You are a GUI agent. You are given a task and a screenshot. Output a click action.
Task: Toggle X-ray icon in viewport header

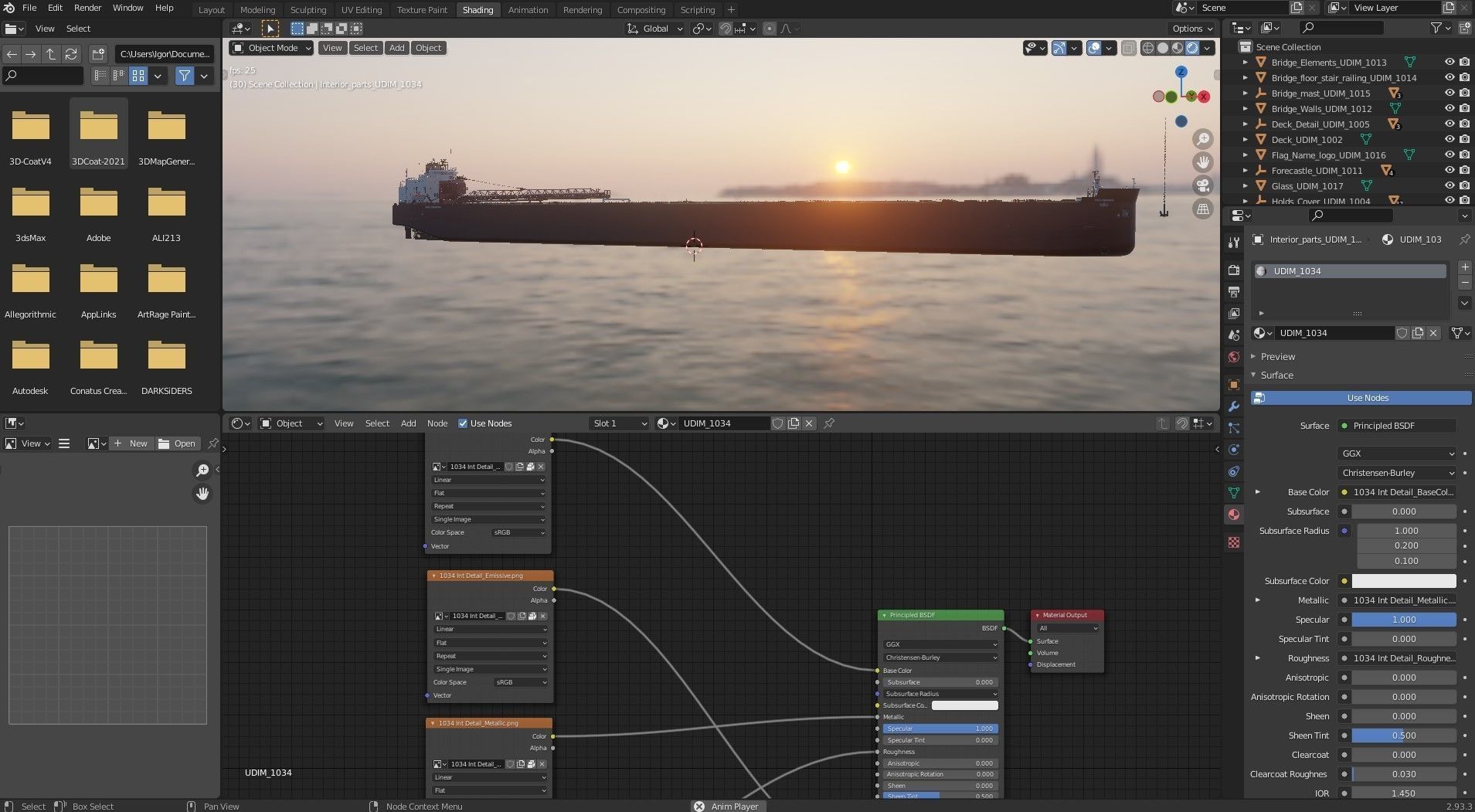(1128, 48)
